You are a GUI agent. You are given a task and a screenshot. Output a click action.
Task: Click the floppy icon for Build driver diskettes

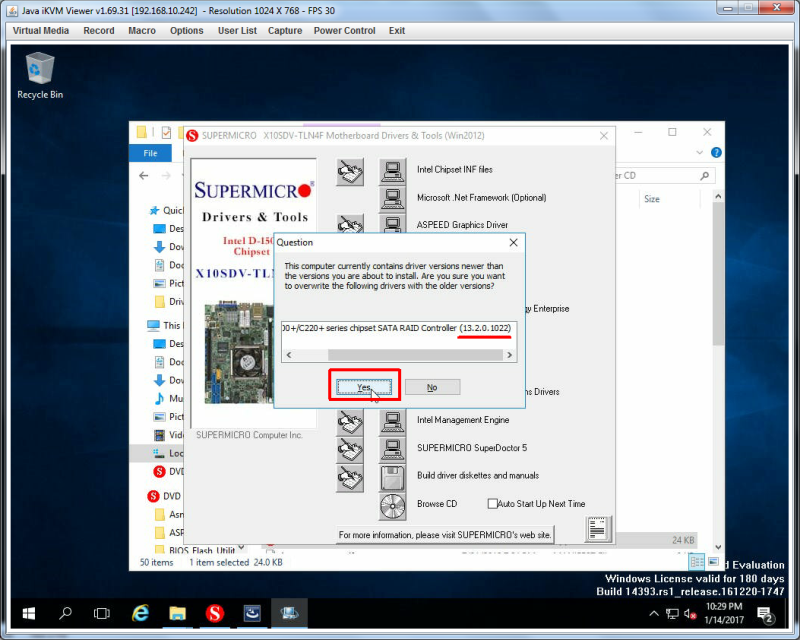pyautogui.click(x=392, y=478)
